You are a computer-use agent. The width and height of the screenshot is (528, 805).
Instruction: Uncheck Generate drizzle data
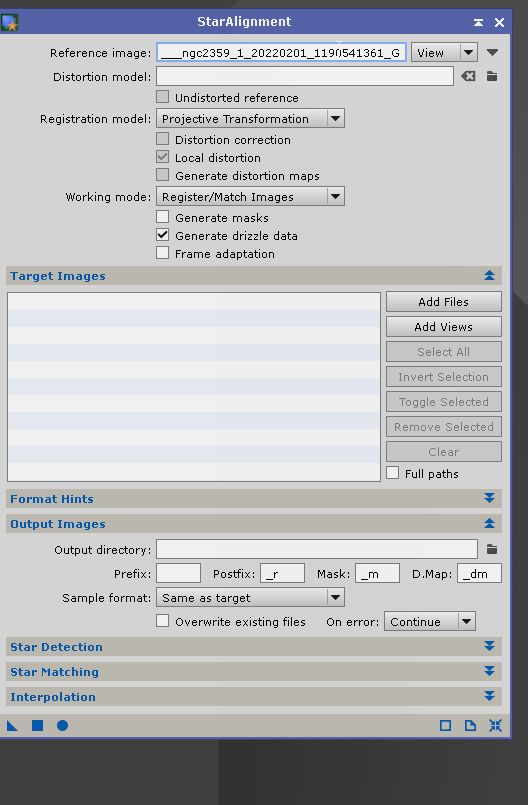[162, 235]
